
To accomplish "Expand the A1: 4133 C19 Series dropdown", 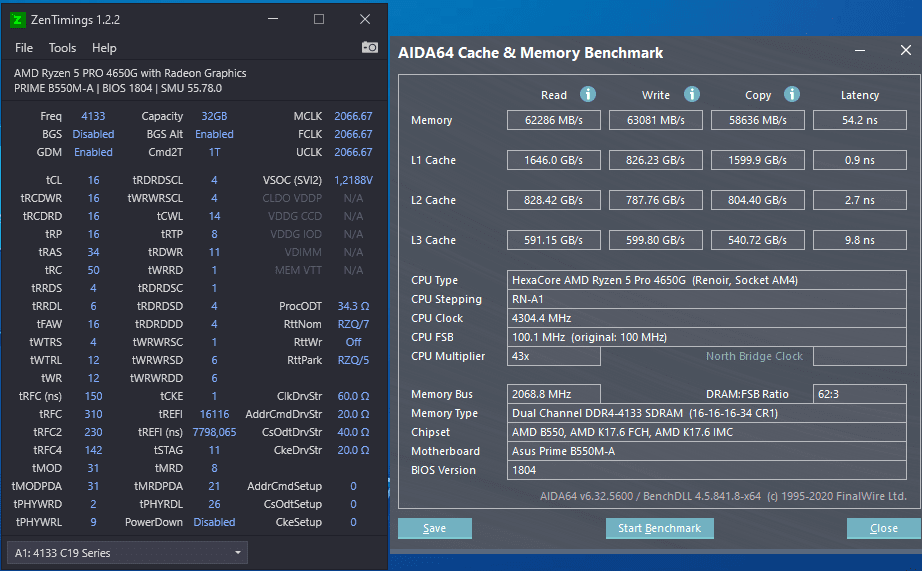I will pyautogui.click(x=127, y=553).
